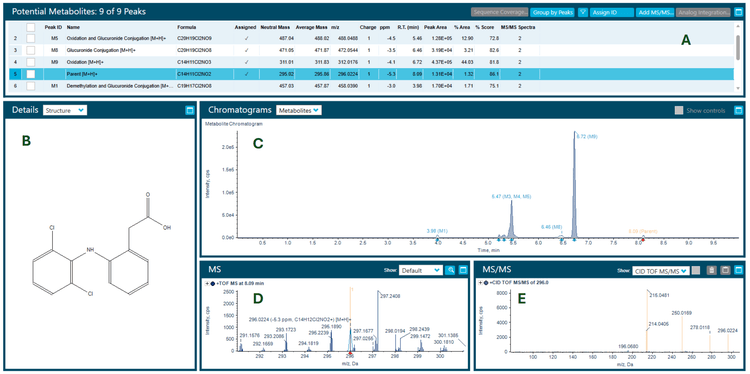Image resolution: width=750 pixels, height=374 pixels.
Task: Maximize the Potential Metabolites panel
Action: coord(738,12)
